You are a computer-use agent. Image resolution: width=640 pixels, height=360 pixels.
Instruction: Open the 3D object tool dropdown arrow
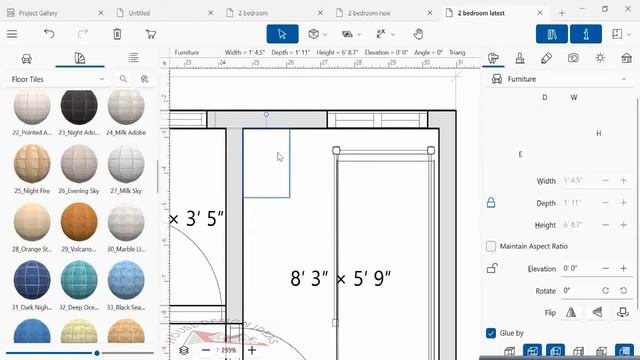(325, 35)
